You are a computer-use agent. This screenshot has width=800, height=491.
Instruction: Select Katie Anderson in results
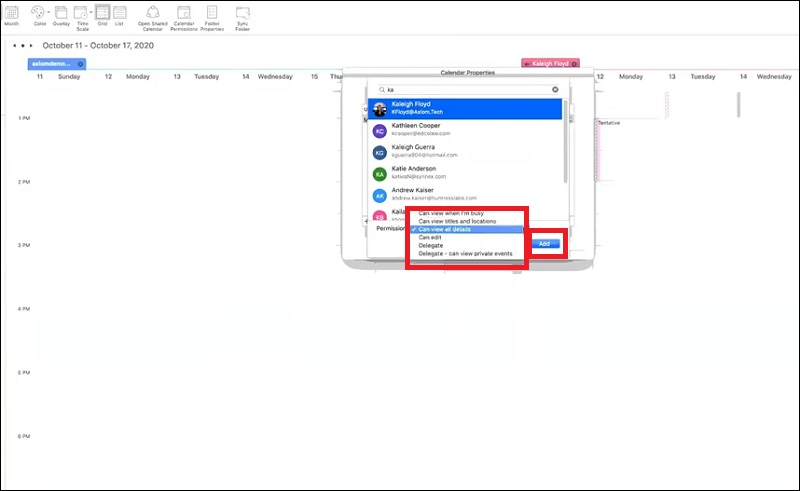[x=465, y=173]
